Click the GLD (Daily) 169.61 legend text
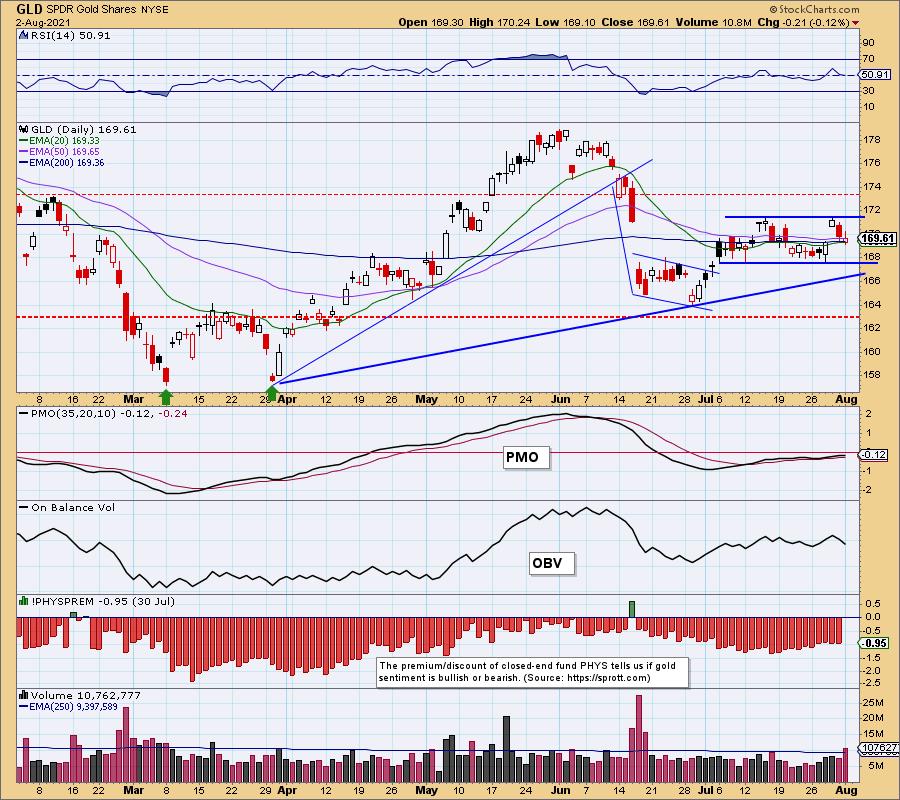The image size is (900, 800). pos(84,130)
